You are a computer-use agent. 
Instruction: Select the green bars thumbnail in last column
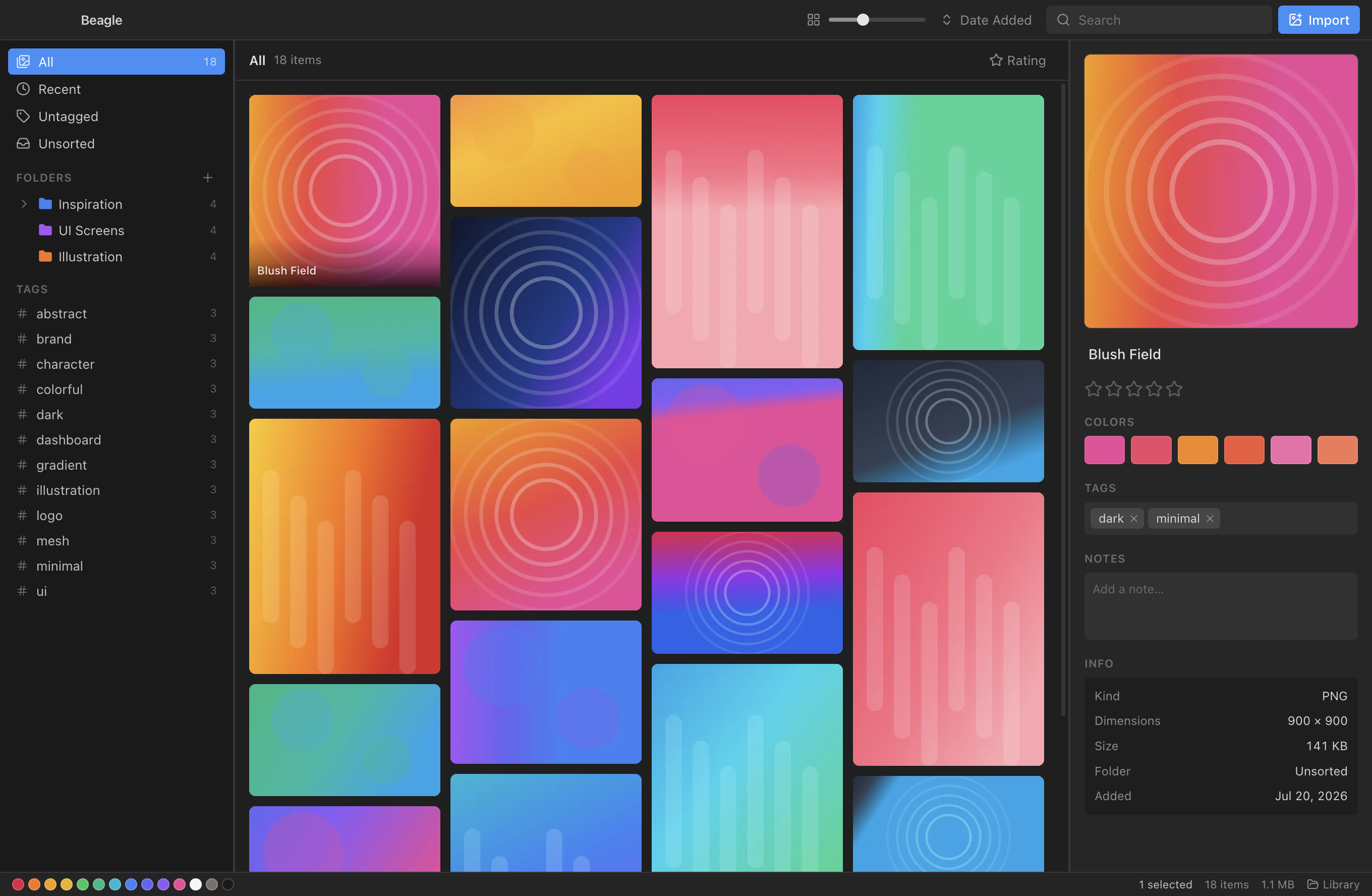pyautogui.click(x=948, y=222)
